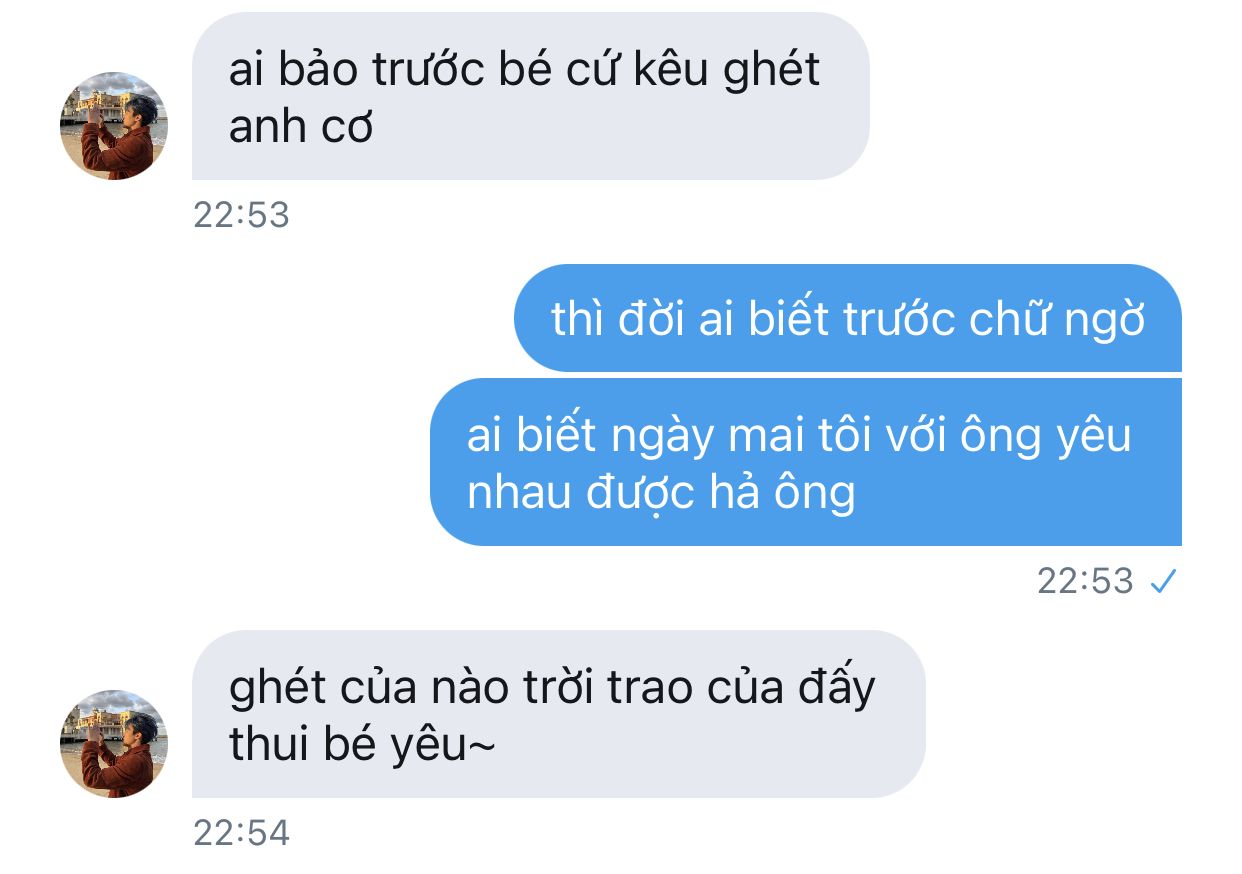
Task: Tap the blue delivered checkmark icon
Action: [x=1161, y=581]
